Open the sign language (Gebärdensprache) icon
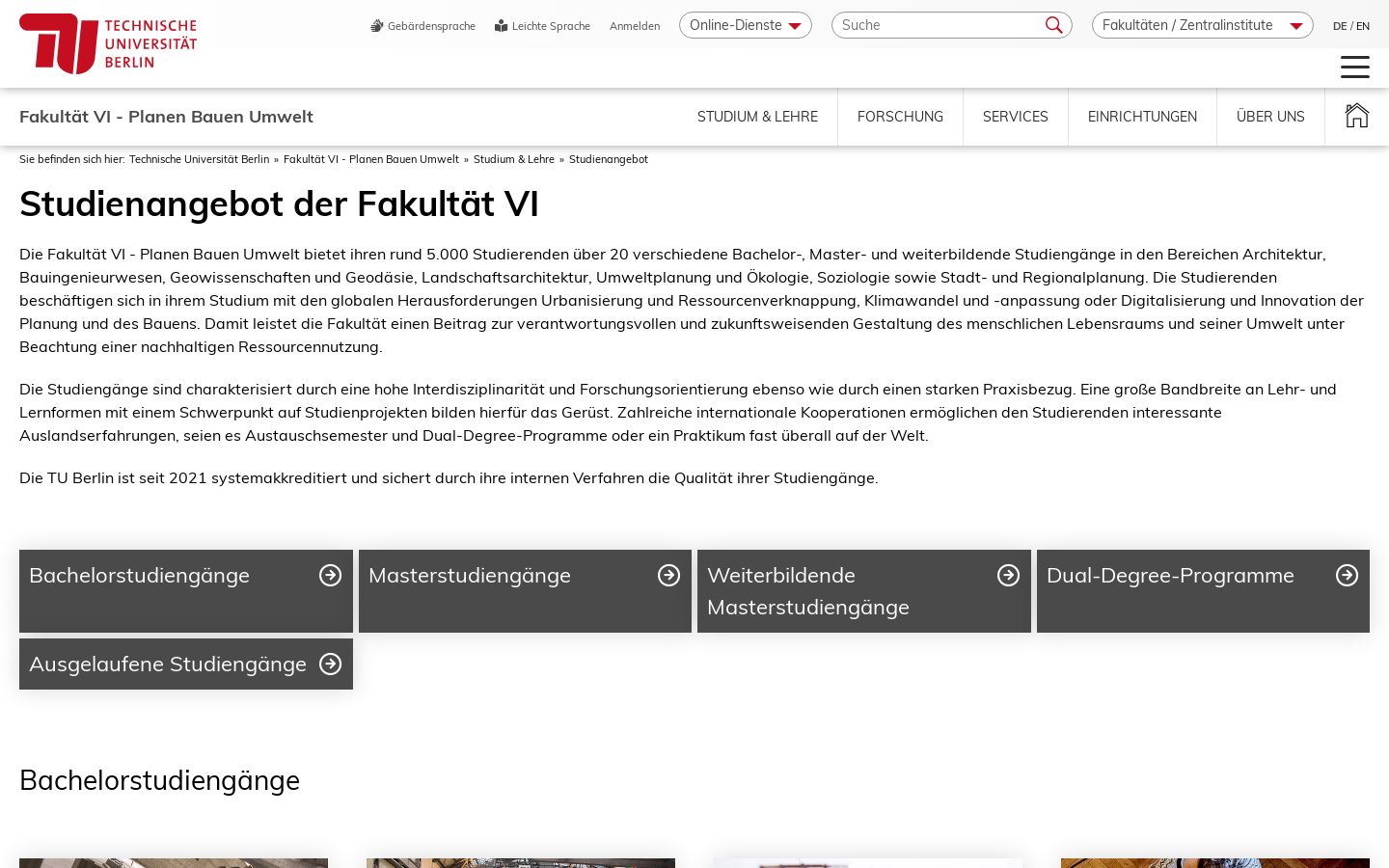This screenshot has width=1389, height=868. pos(377,26)
